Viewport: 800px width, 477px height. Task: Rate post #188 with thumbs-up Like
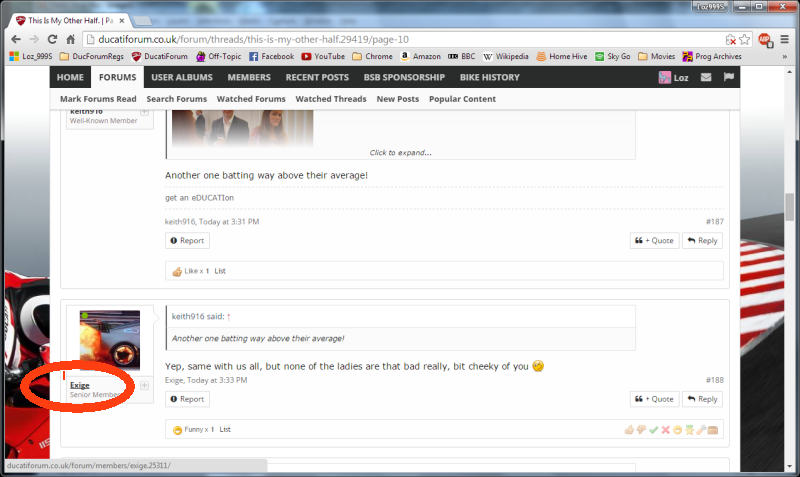click(x=629, y=429)
